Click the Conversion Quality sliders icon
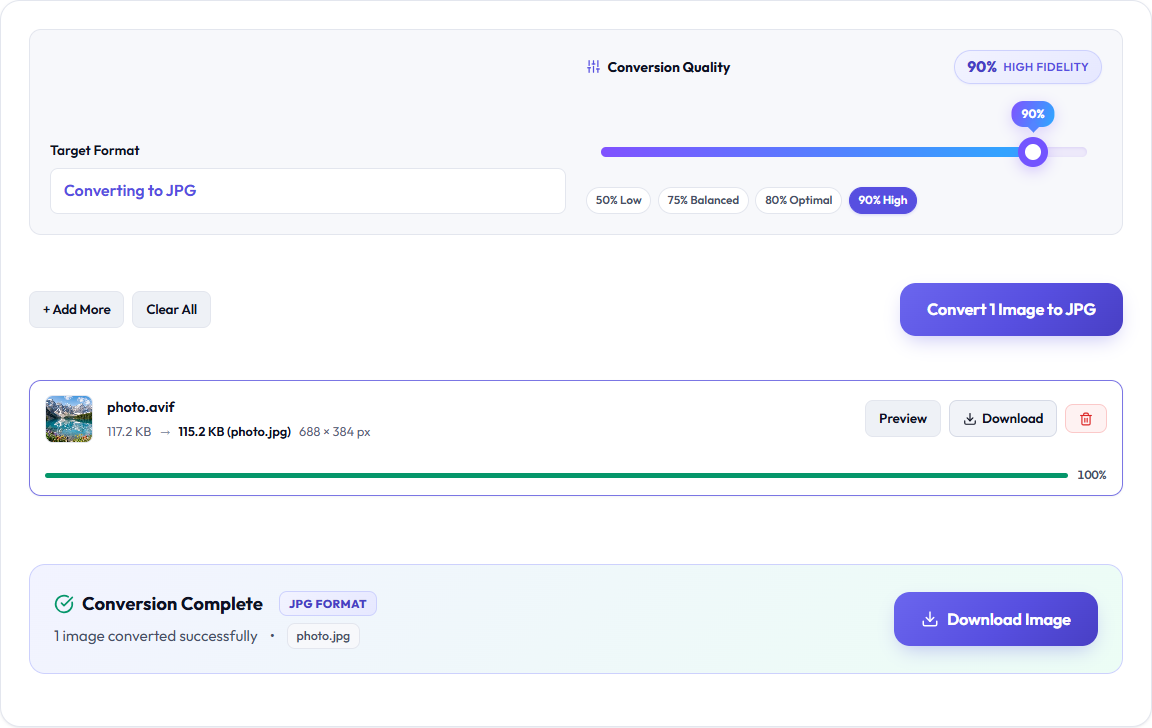The image size is (1152, 728). [593, 67]
